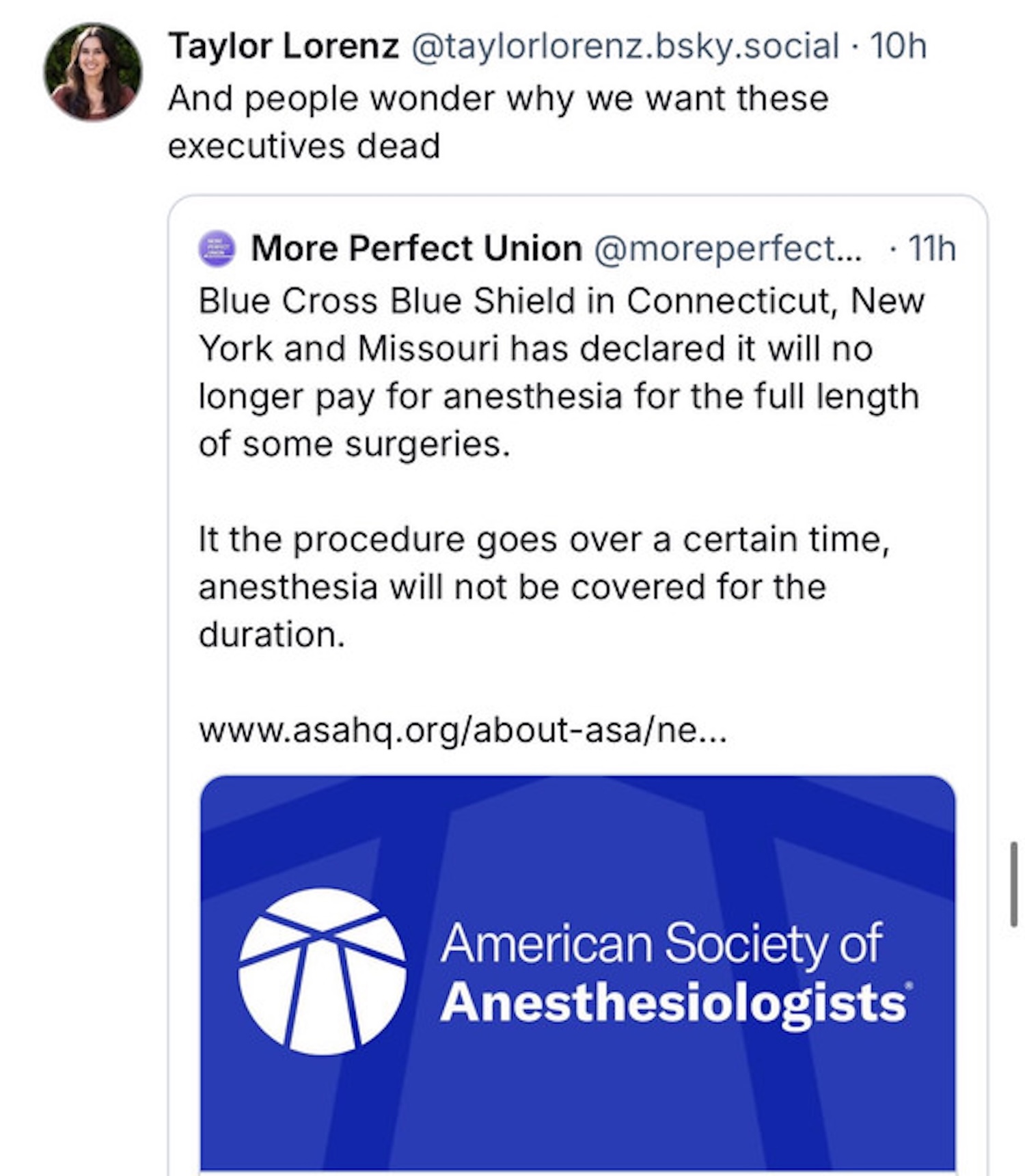Image resolution: width=1025 pixels, height=1176 pixels.
Task: Click the More Perfect Union purple avatar
Action: (217, 248)
